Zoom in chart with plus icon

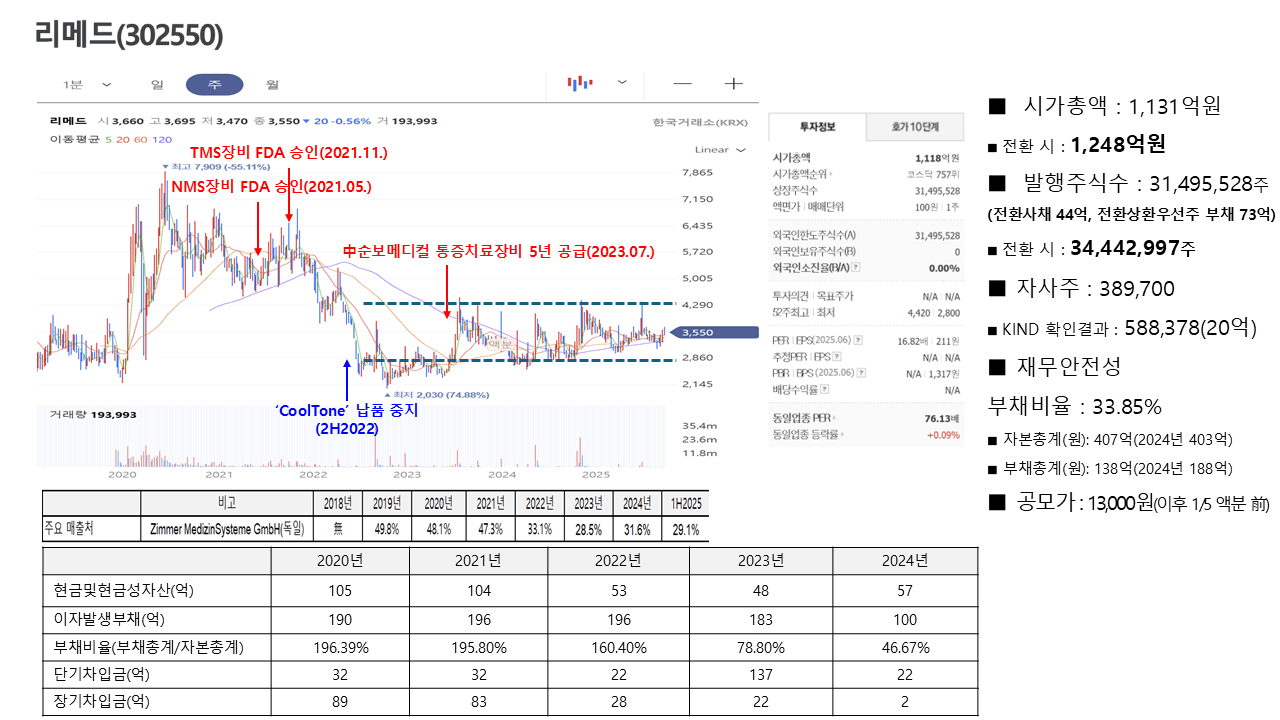[733, 84]
